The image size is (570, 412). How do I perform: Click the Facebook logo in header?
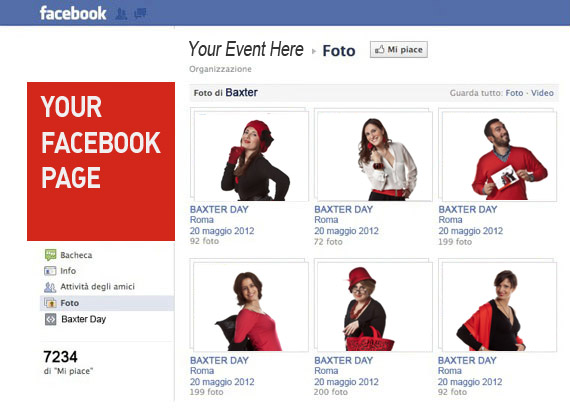tap(73, 13)
